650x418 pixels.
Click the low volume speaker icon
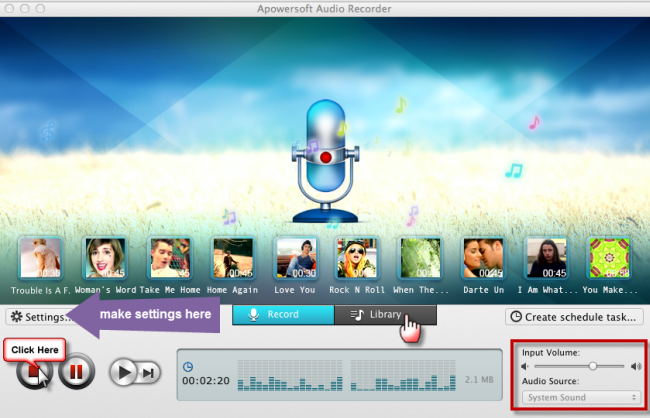(525, 366)
